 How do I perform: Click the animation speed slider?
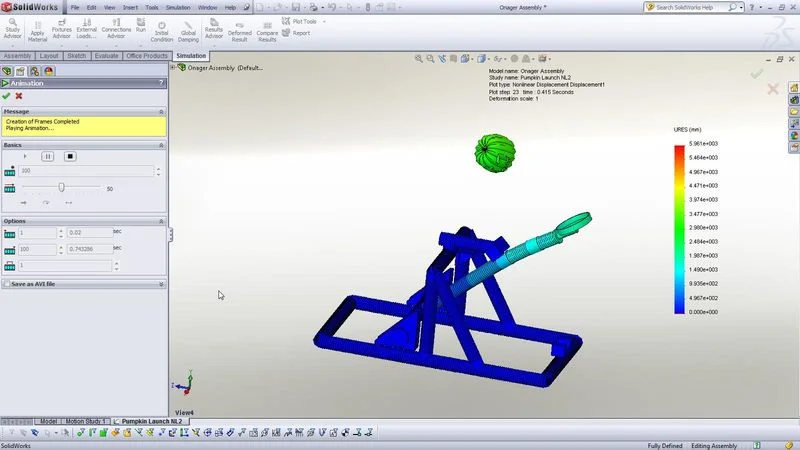tap(62, 187)
